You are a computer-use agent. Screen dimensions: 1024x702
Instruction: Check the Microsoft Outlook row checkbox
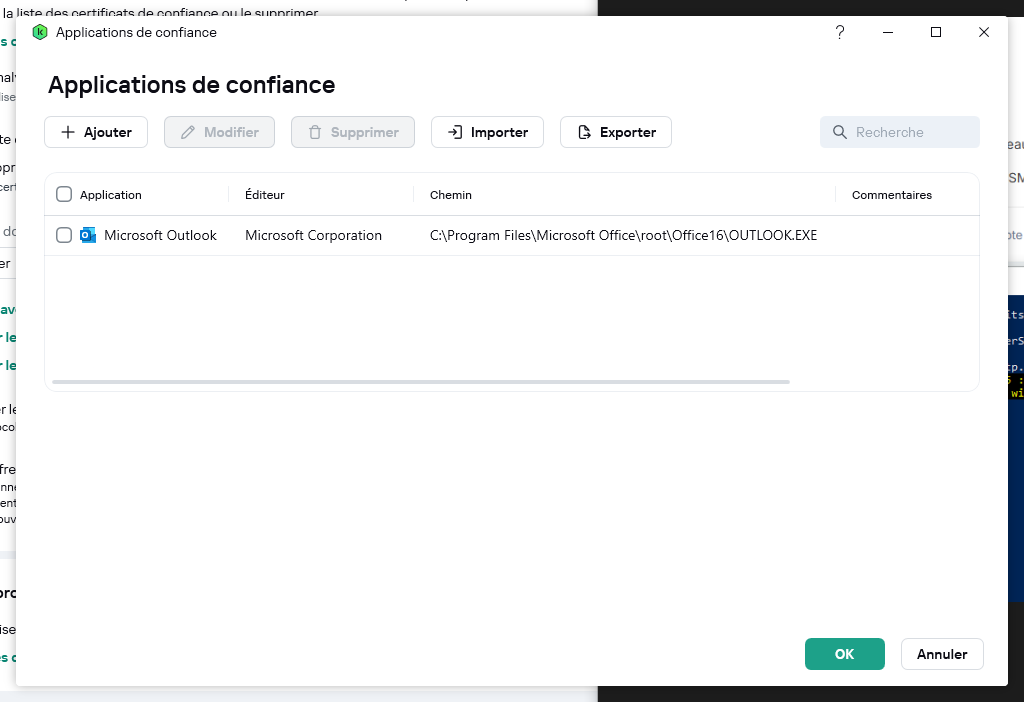(64, 235)
